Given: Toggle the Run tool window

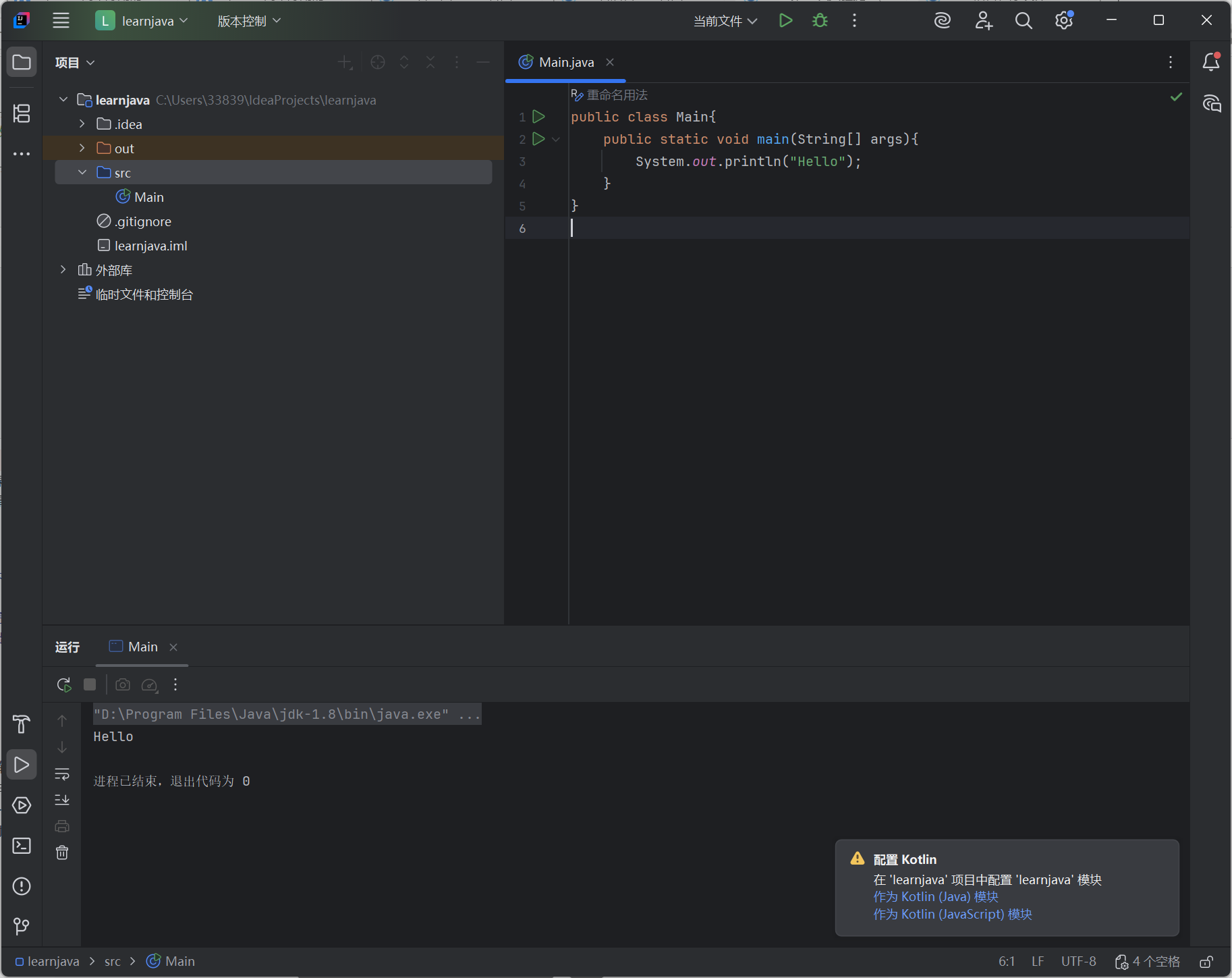Looking at the screenshot, I should click(22, 765).
